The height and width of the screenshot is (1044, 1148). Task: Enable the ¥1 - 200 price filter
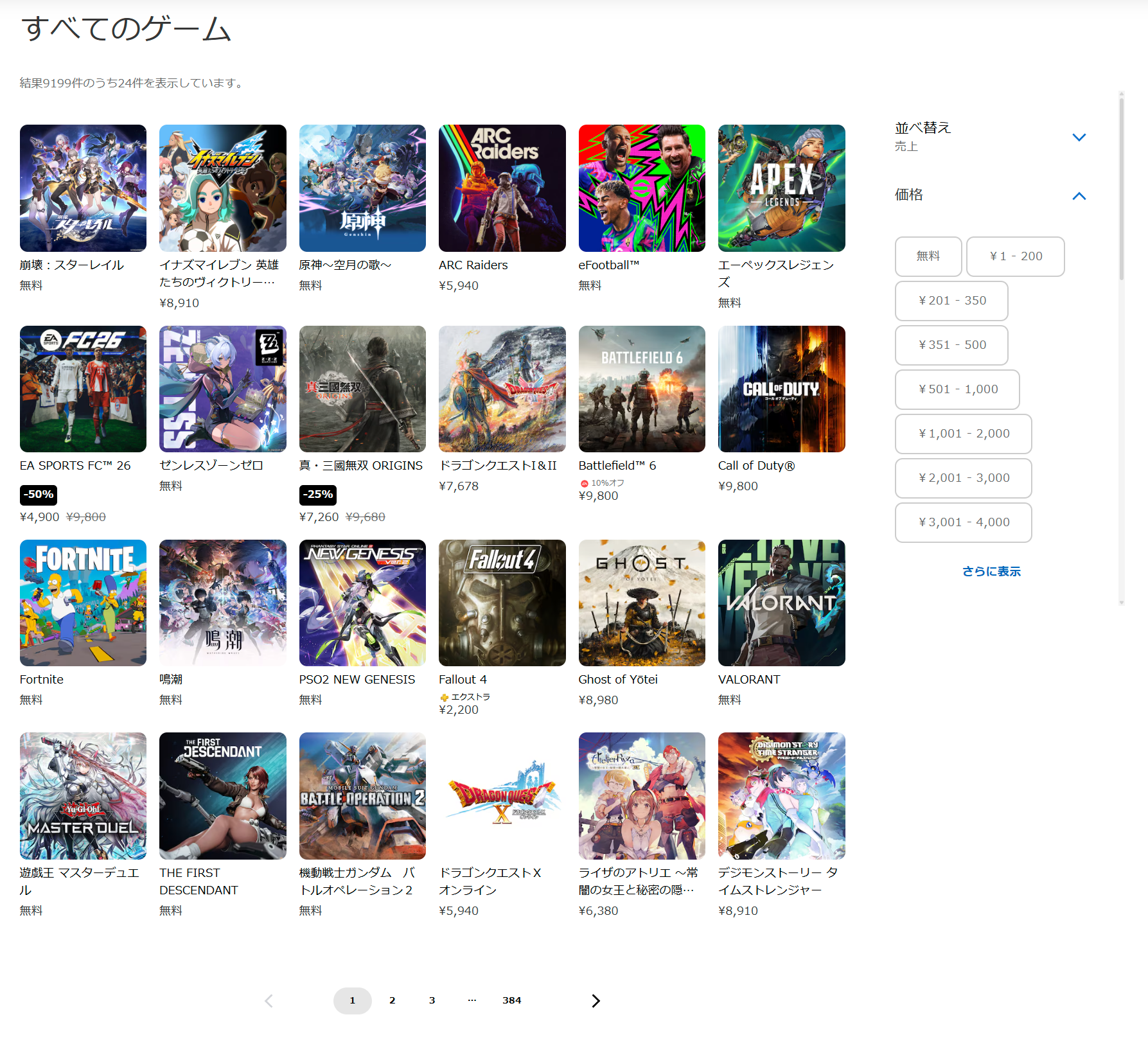click(1015, 256)
